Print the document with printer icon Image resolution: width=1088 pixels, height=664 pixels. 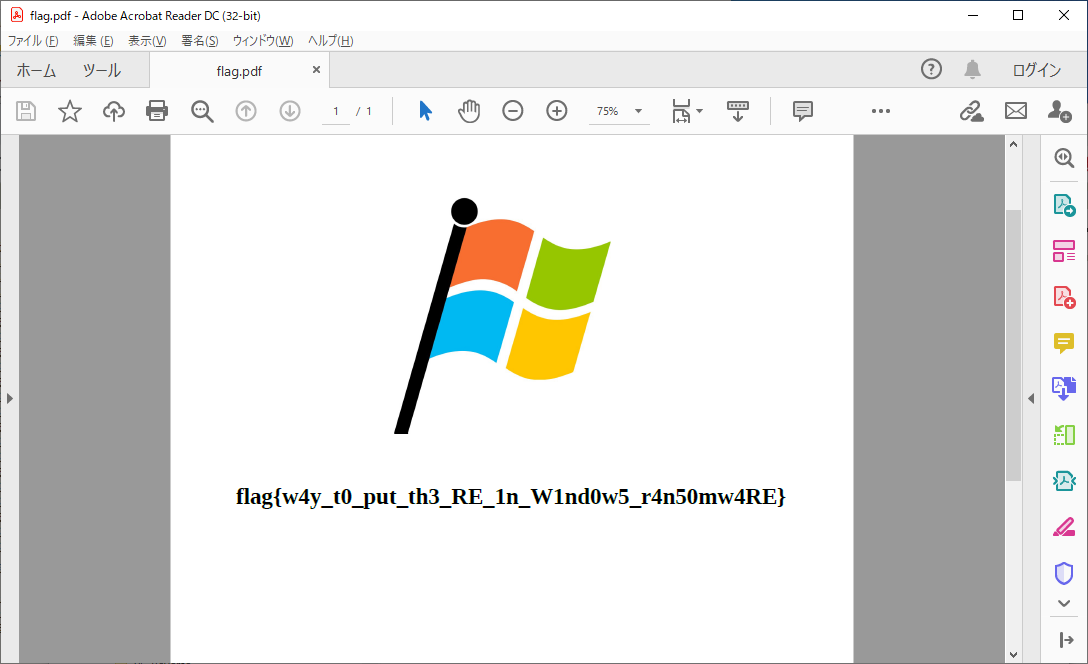[x=157, y=111]
